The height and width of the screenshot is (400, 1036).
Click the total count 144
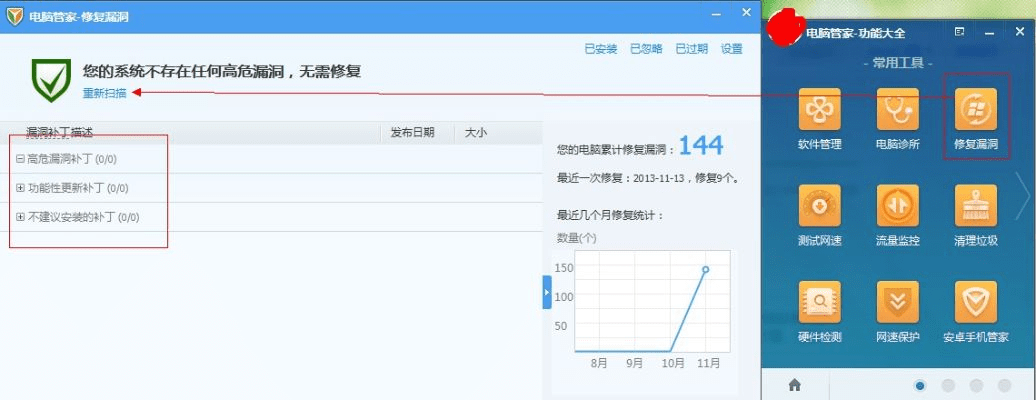(x=701, y=145)
